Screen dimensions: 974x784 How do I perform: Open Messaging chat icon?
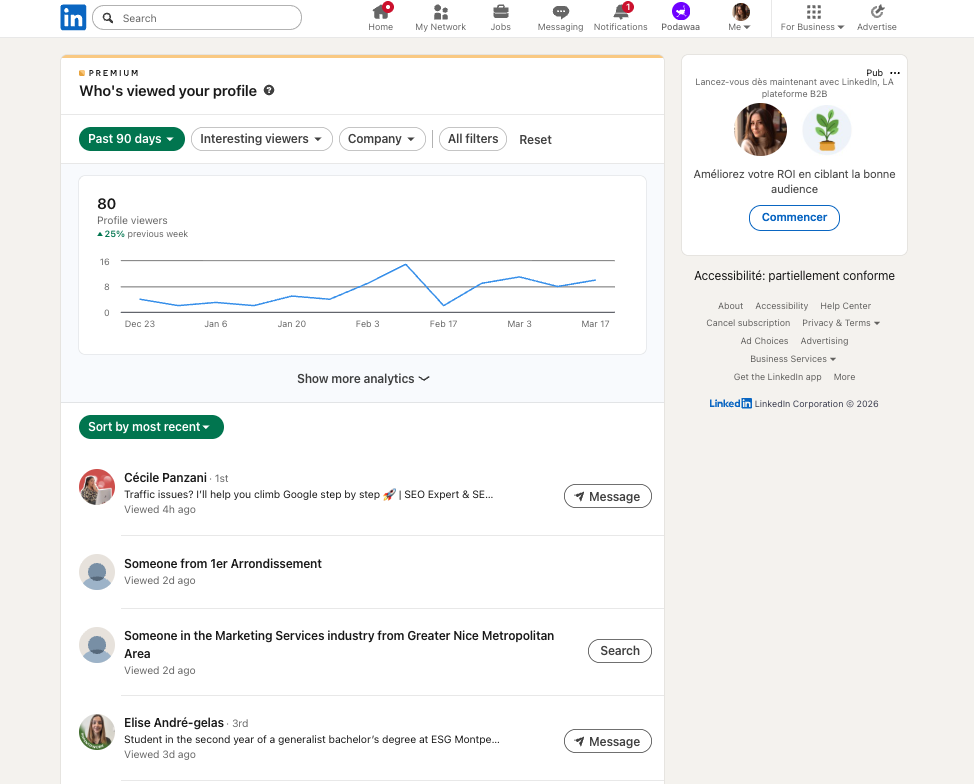560,12
